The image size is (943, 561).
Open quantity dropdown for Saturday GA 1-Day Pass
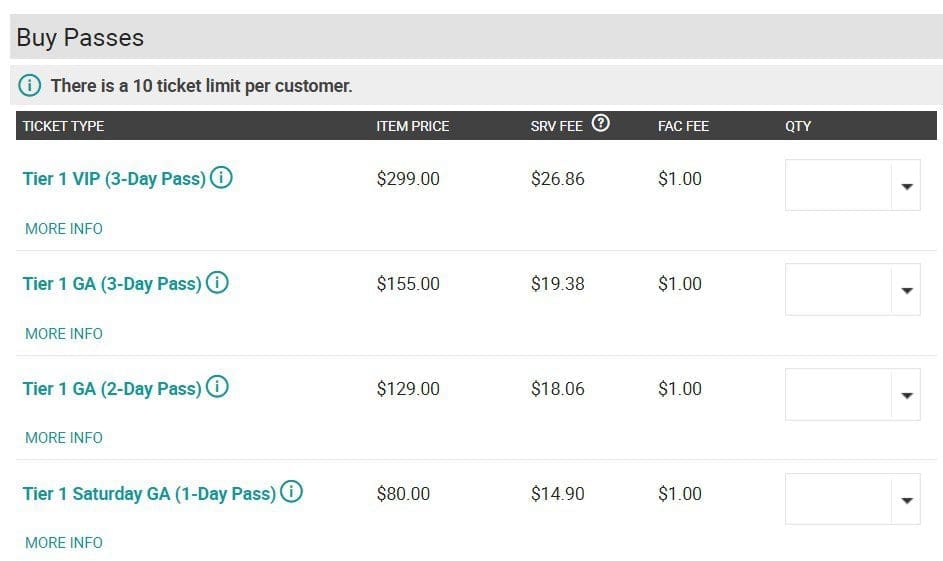pos(852,499)
